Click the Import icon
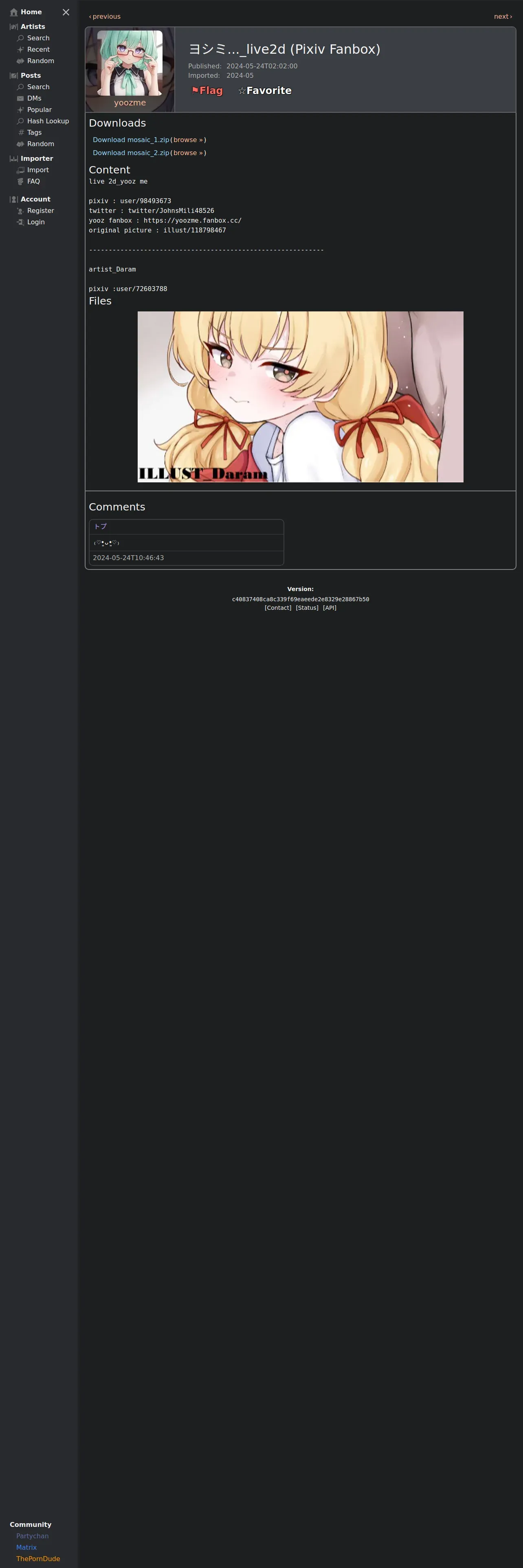The image size is (523, 1568). [x=20, y=171]
